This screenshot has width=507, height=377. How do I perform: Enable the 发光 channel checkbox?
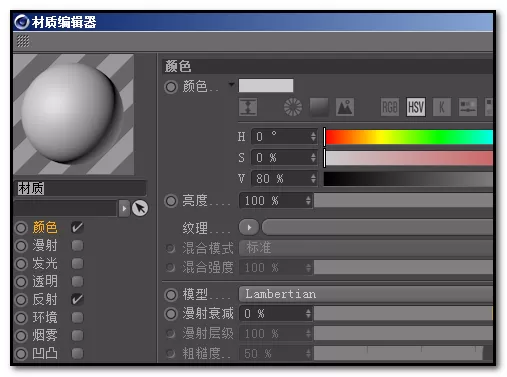(x=77, y=264)
